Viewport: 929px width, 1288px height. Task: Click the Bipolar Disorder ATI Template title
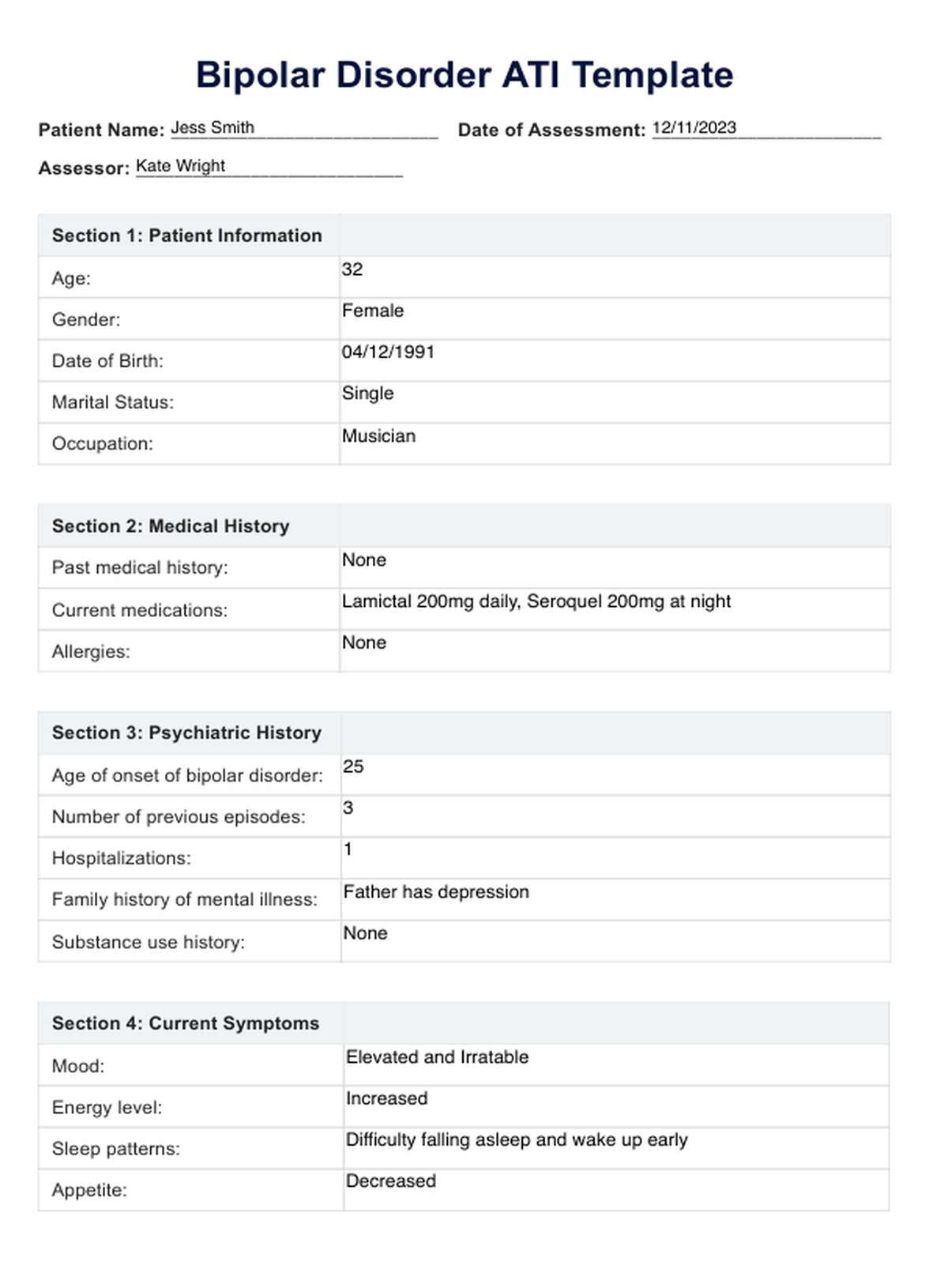[x=464, y=75]
